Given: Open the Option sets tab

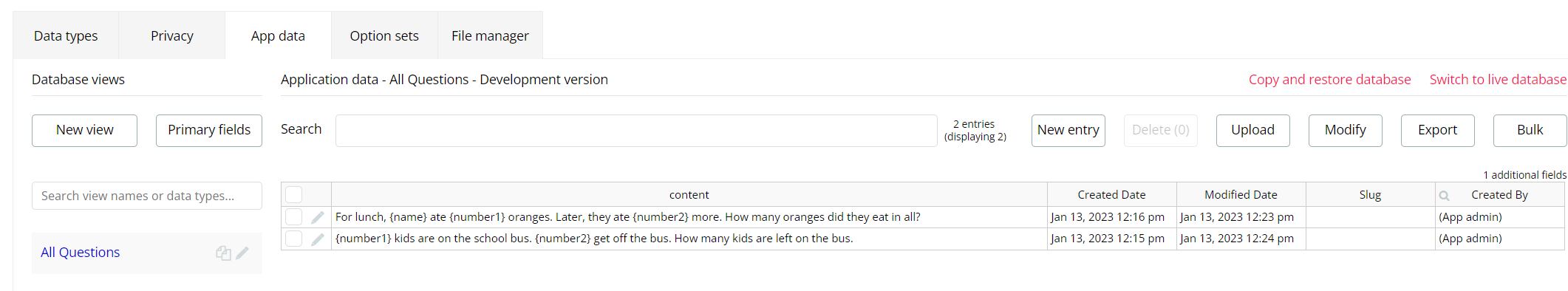Looking at the screenshot, I should pyautogui.click(x=384, y=35).
